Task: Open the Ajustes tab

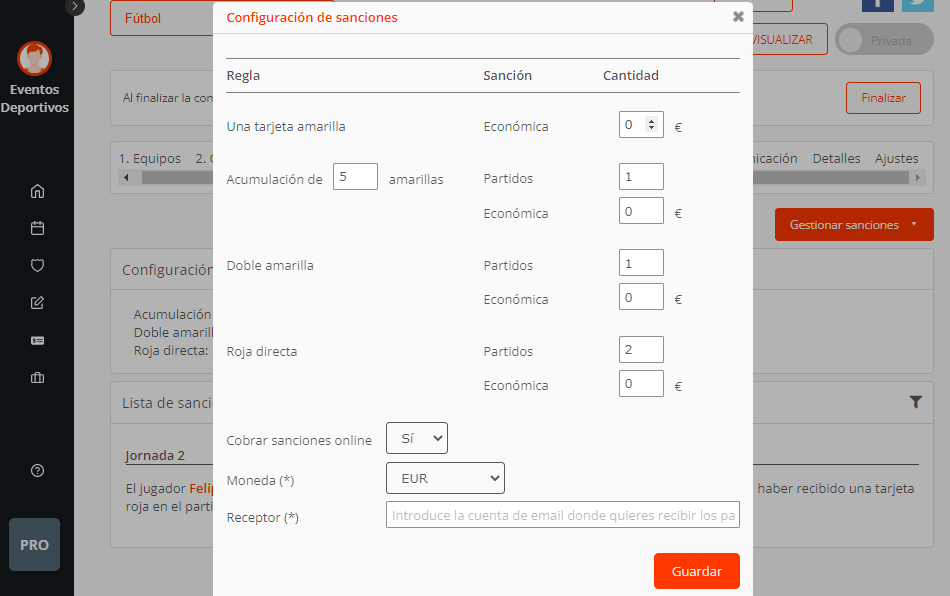Action: click(x=896, y=158)
